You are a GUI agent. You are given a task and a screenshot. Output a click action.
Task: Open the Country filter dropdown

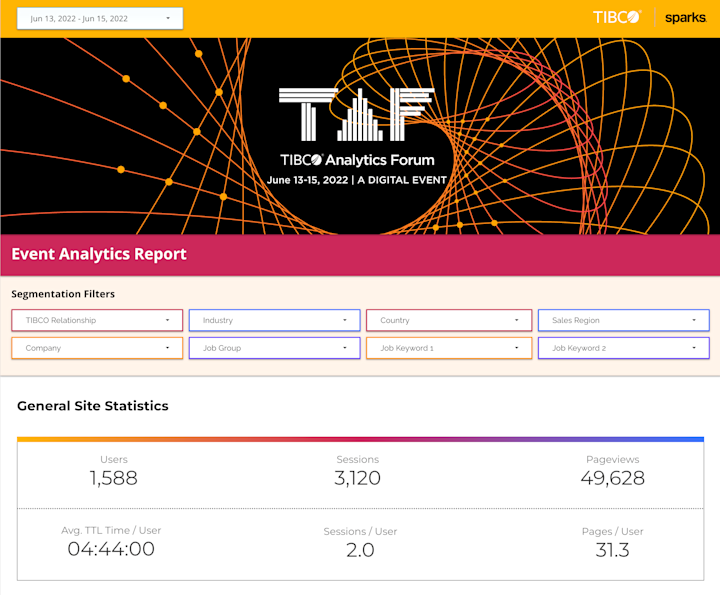click(449, 320)
